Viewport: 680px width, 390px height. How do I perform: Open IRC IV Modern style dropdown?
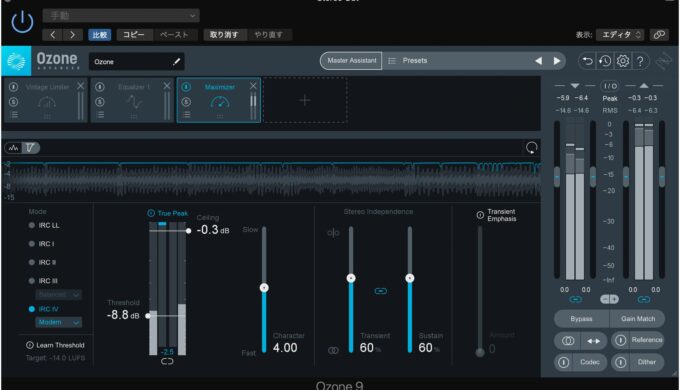click(x=58, y=322)
